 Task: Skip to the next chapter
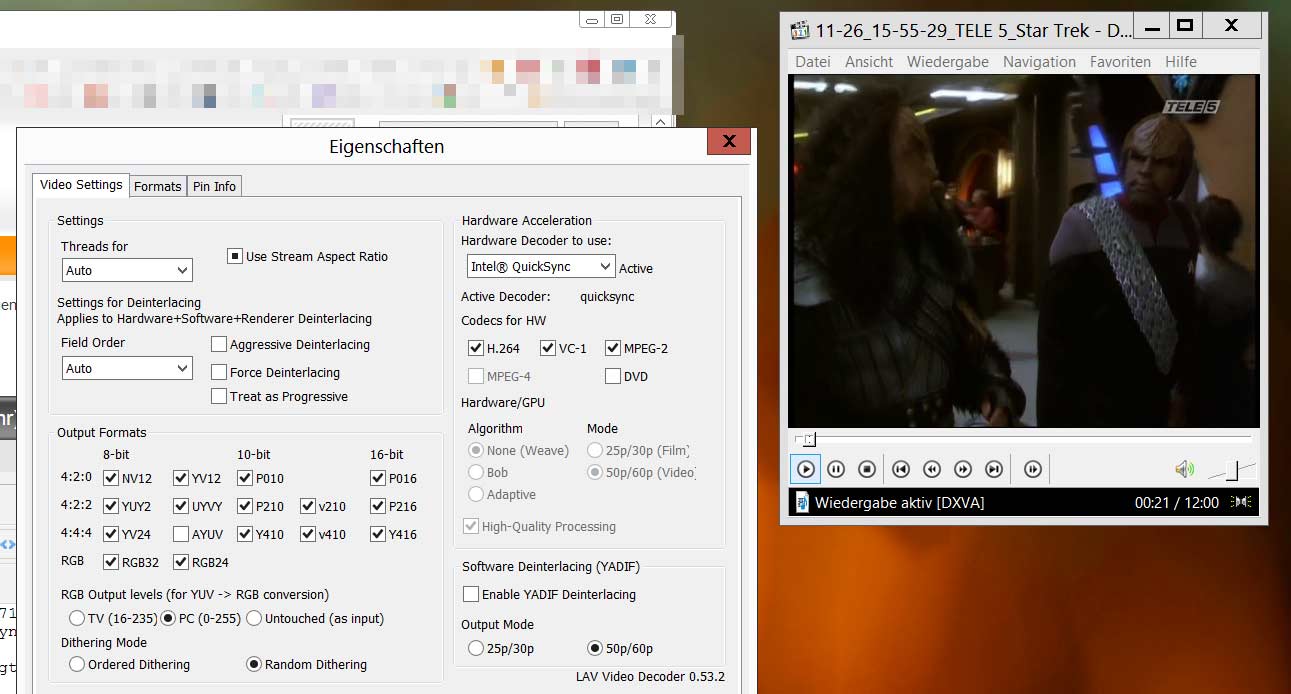pos(994,469)
